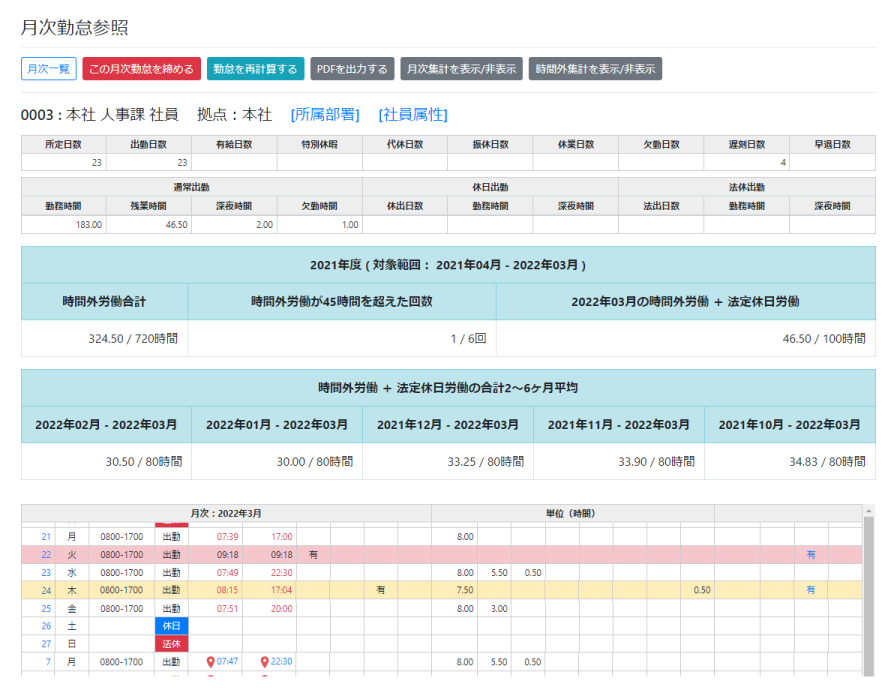Click the 3.00 overtime value on day 25
The width and height of the screenshot is (891, 688).
tap(499, 608)
